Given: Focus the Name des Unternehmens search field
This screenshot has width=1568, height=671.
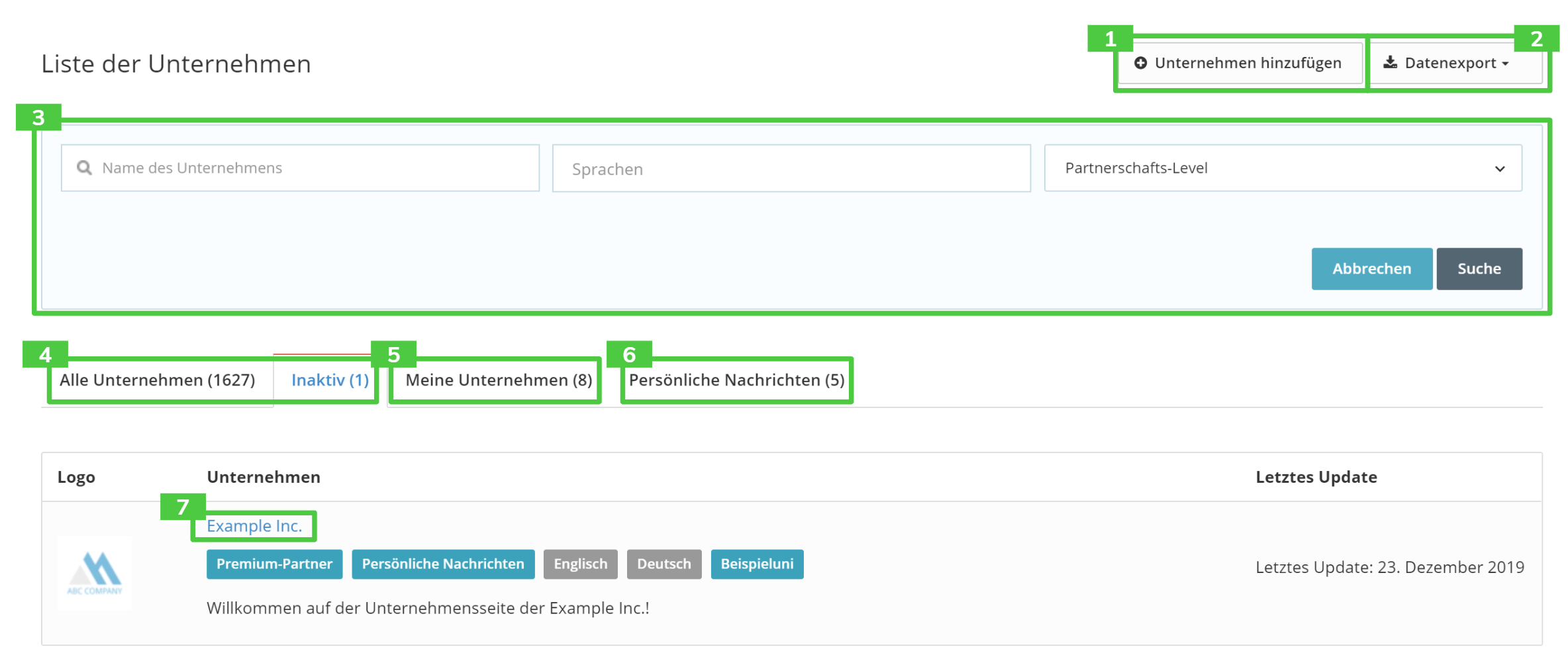Looking at the screenshot, I should [311, 168].
